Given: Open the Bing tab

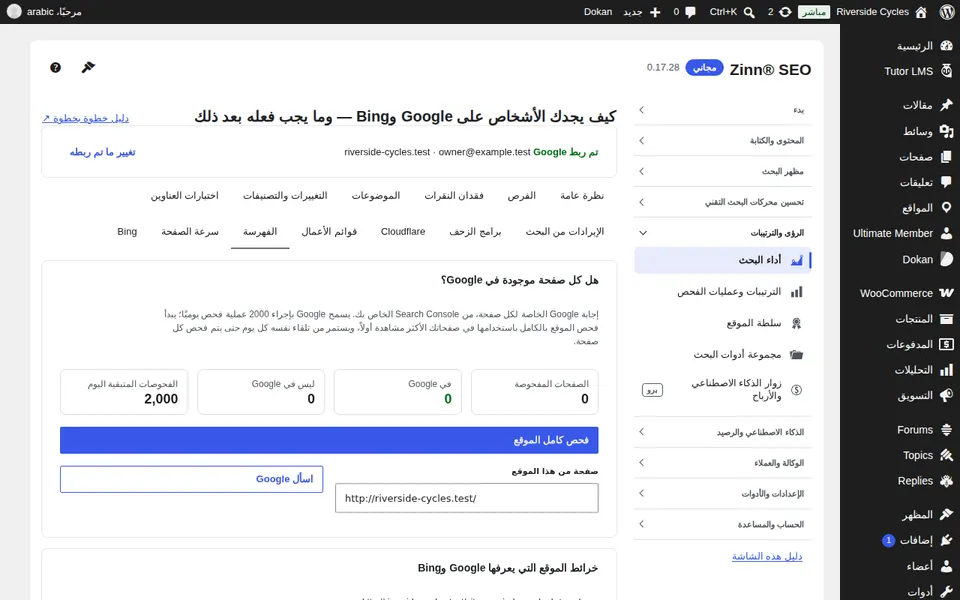Looking at the screenshot, I should click(x=127, y=231).
